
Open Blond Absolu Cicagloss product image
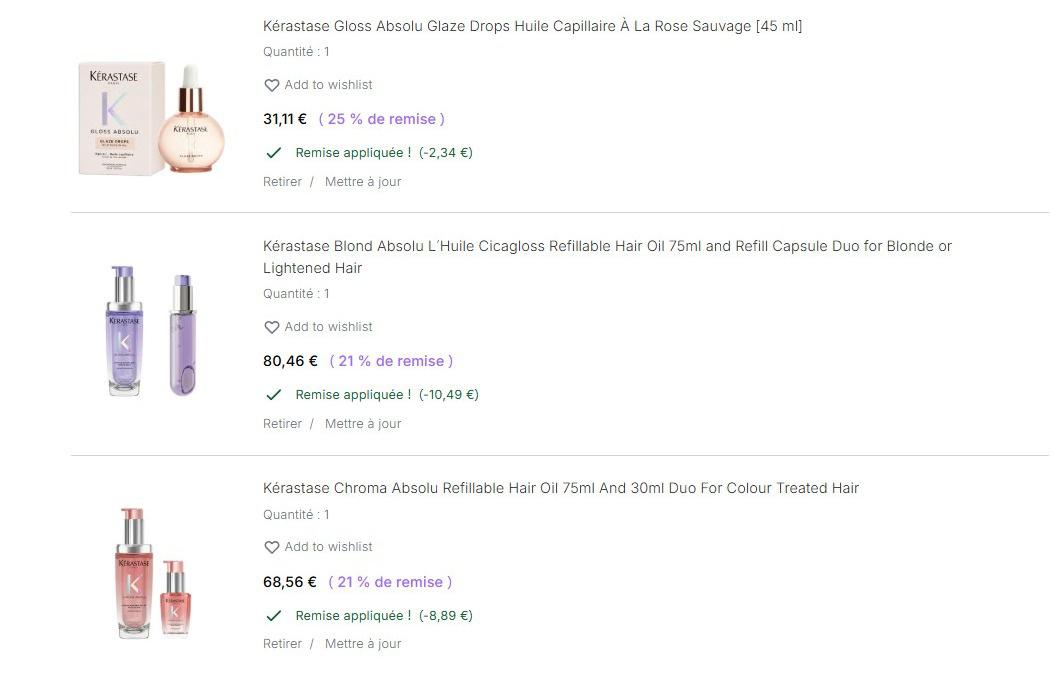[x=151, y=330]
